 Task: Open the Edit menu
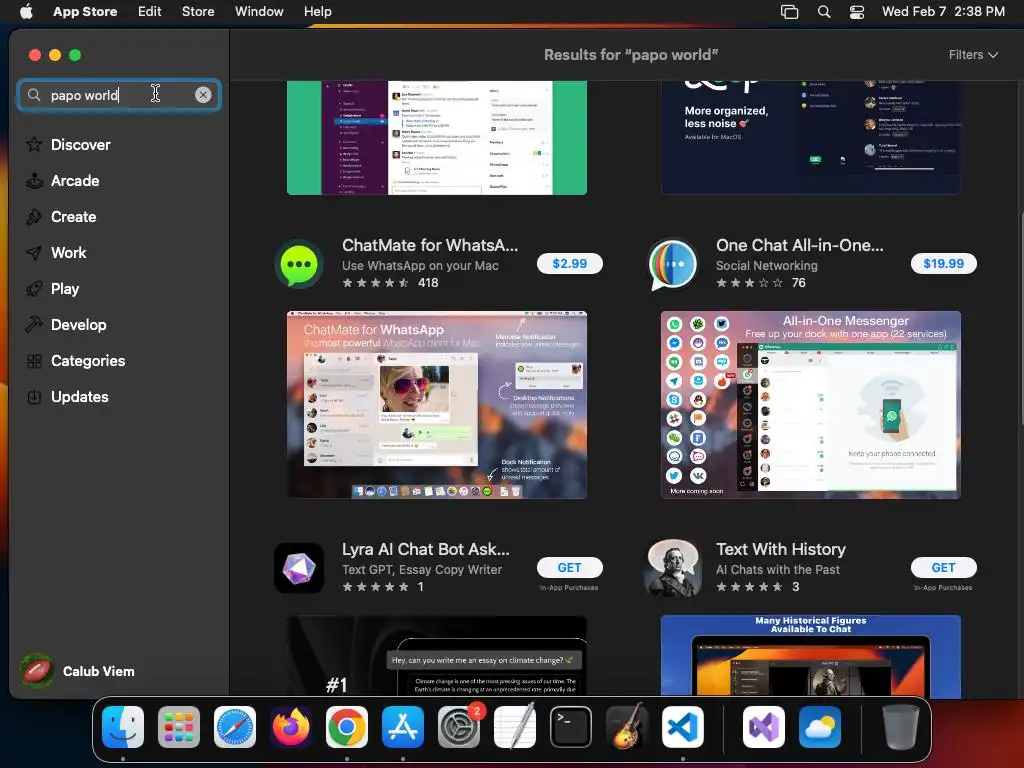click(150, 11)
